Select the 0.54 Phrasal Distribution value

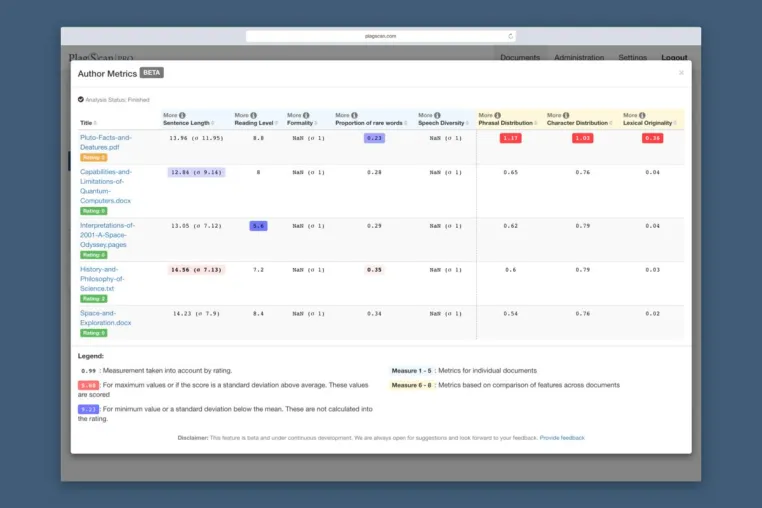coord(510,314)
